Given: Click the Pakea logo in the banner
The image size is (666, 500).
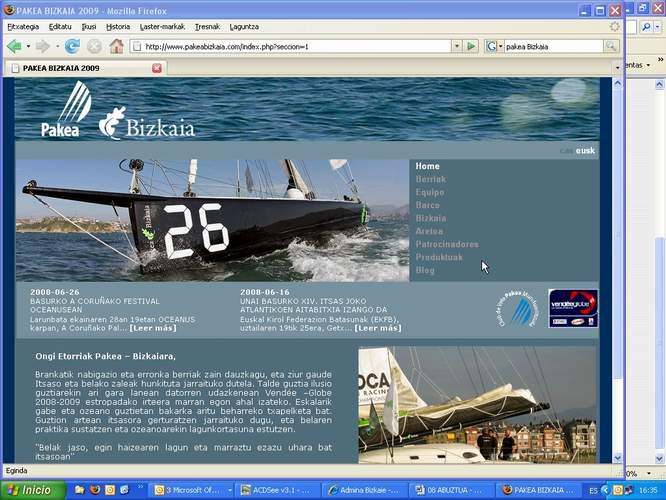Looking at the screenshot, I should pyautogui.click(x=65, y=109).
